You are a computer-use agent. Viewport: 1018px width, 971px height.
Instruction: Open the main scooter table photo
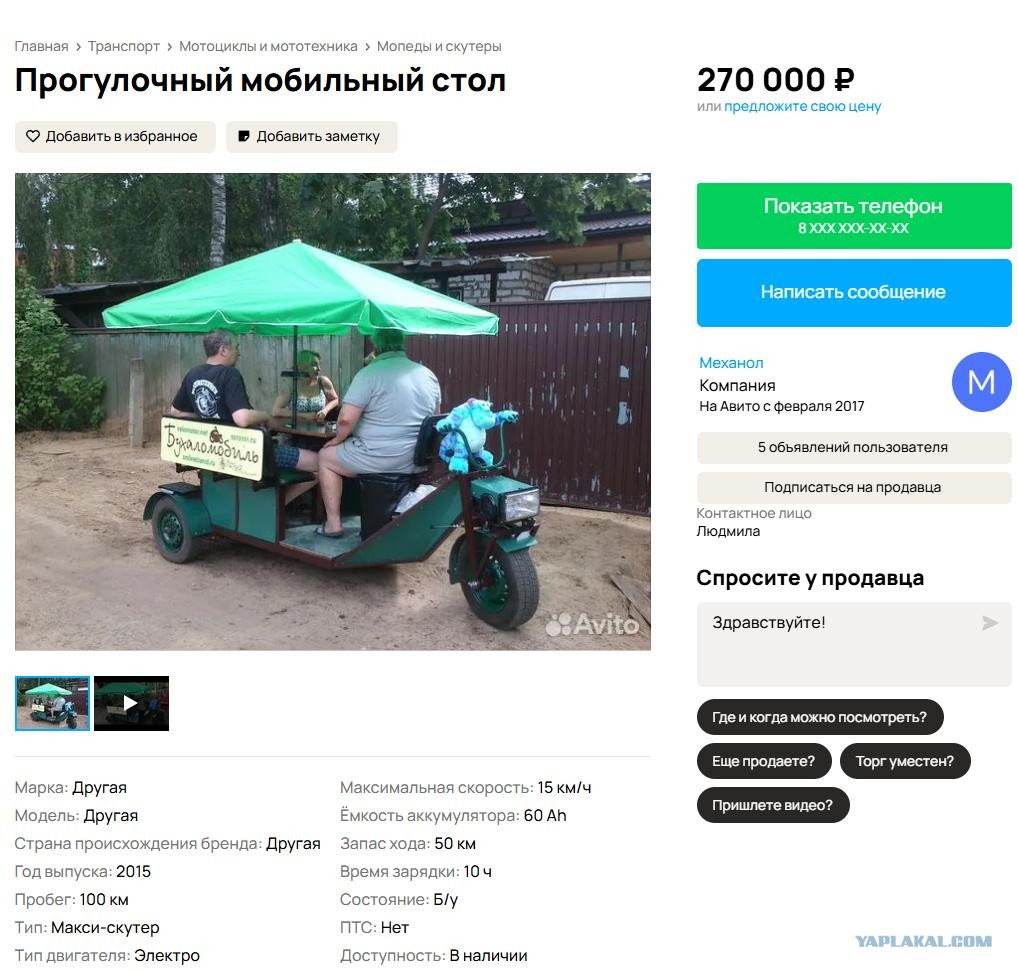point(332,412)
